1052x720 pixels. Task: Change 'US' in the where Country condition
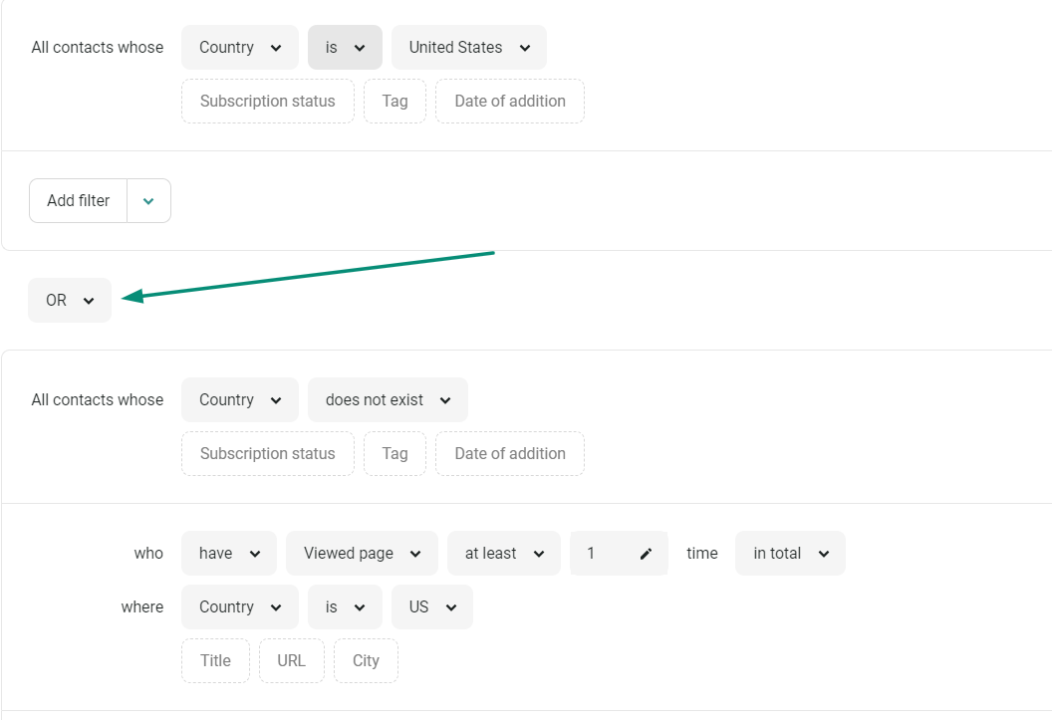pos(431,606)
